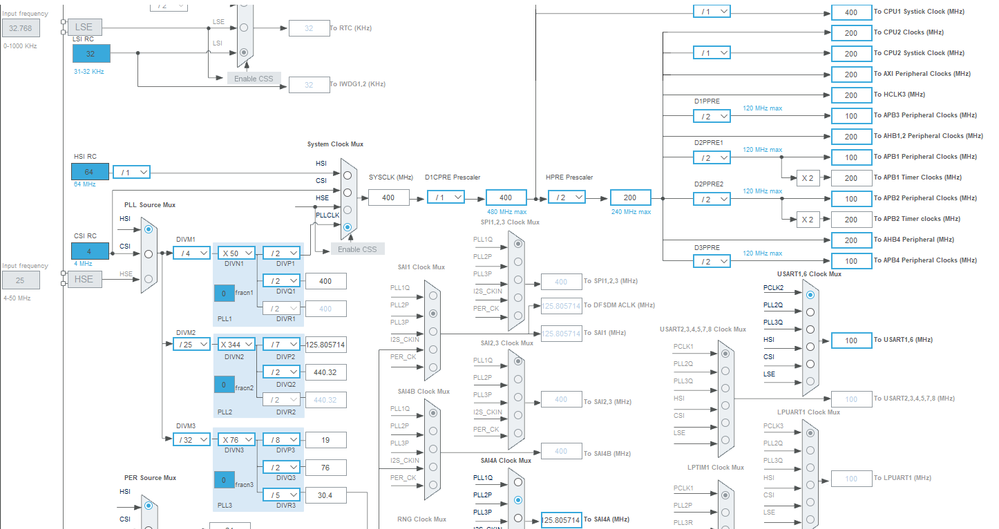
Task: Select HSE source on PLL Source Mux
Action: click(148, 279)
